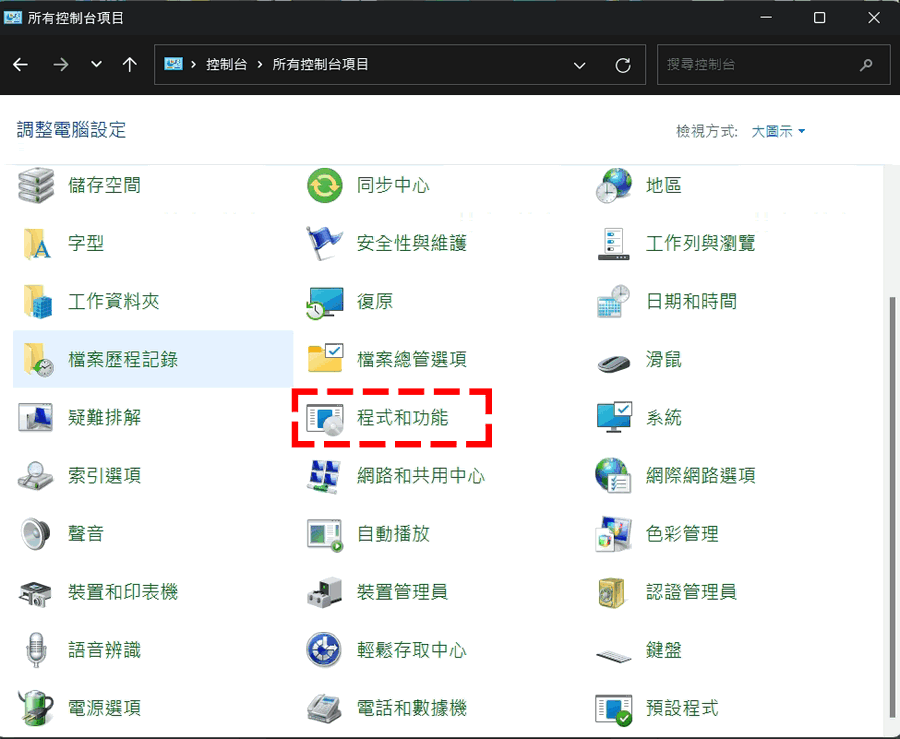This screenshot has height=739, width=900.
Task: Click 控制台 in the breadcrumb path
Action: [225, 65]
